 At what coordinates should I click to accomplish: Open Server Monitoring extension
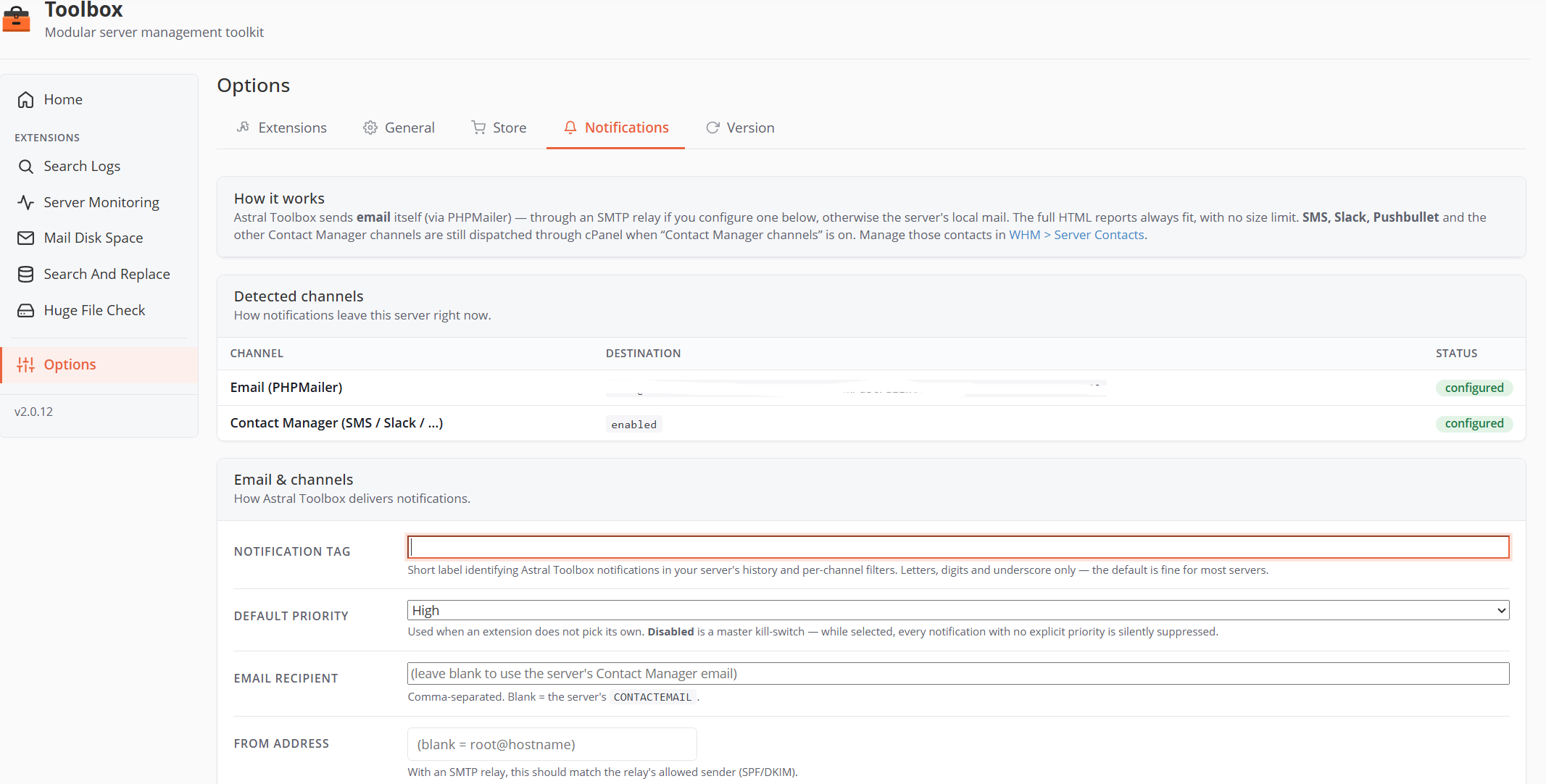tap(99, 202)
